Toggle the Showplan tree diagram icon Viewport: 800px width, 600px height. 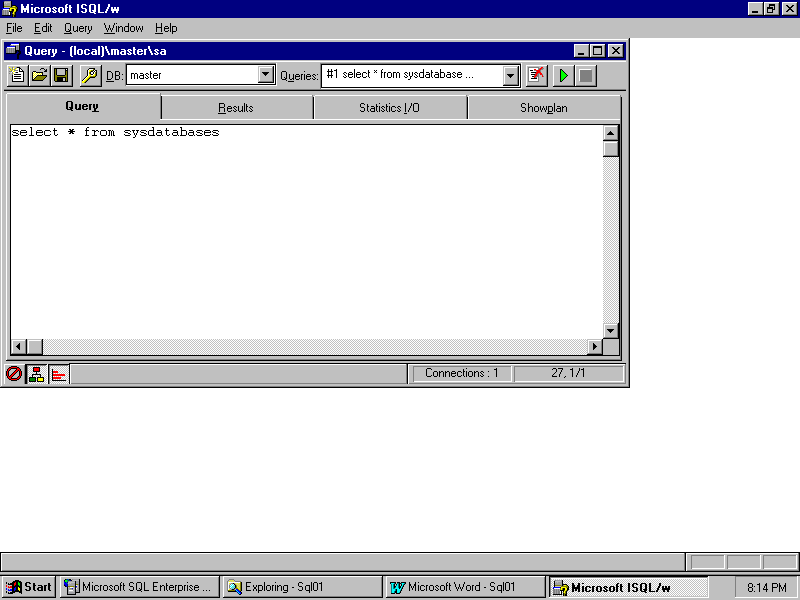pos(37,374)
